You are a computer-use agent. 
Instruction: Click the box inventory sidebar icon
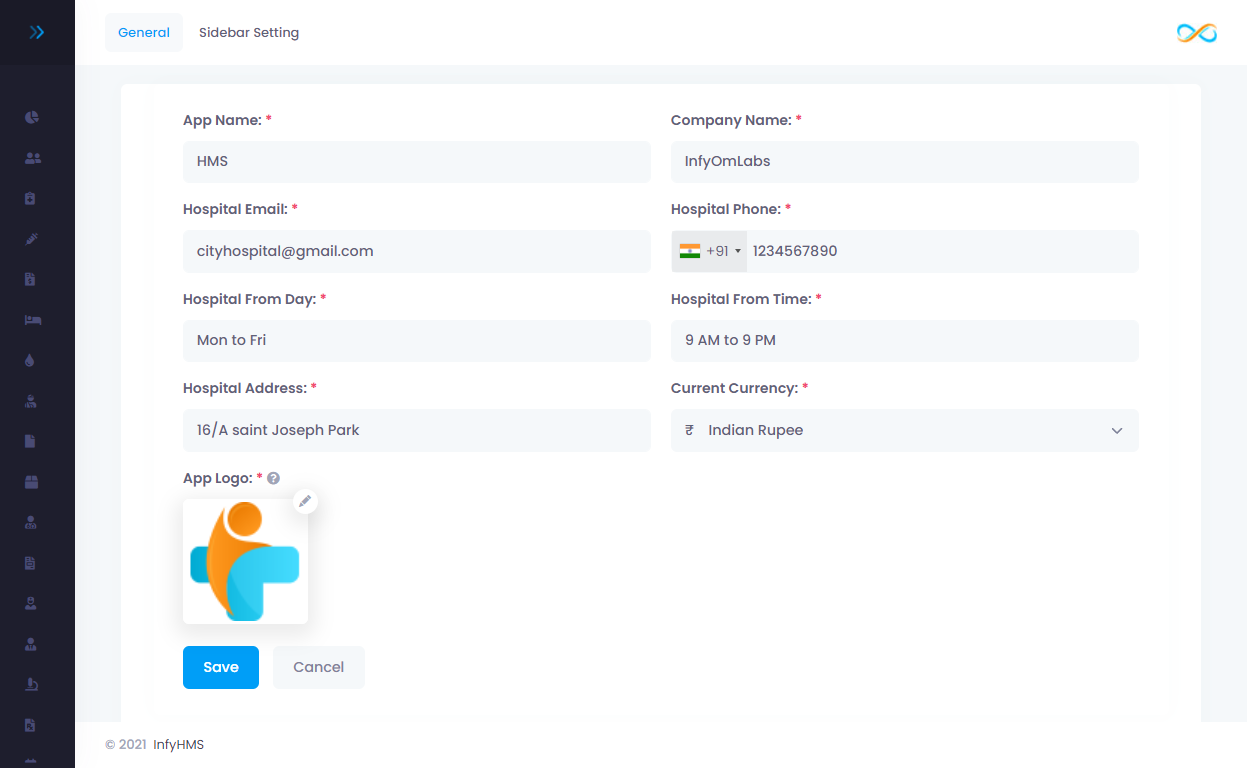pyautogui.click(x=32, y=482)
